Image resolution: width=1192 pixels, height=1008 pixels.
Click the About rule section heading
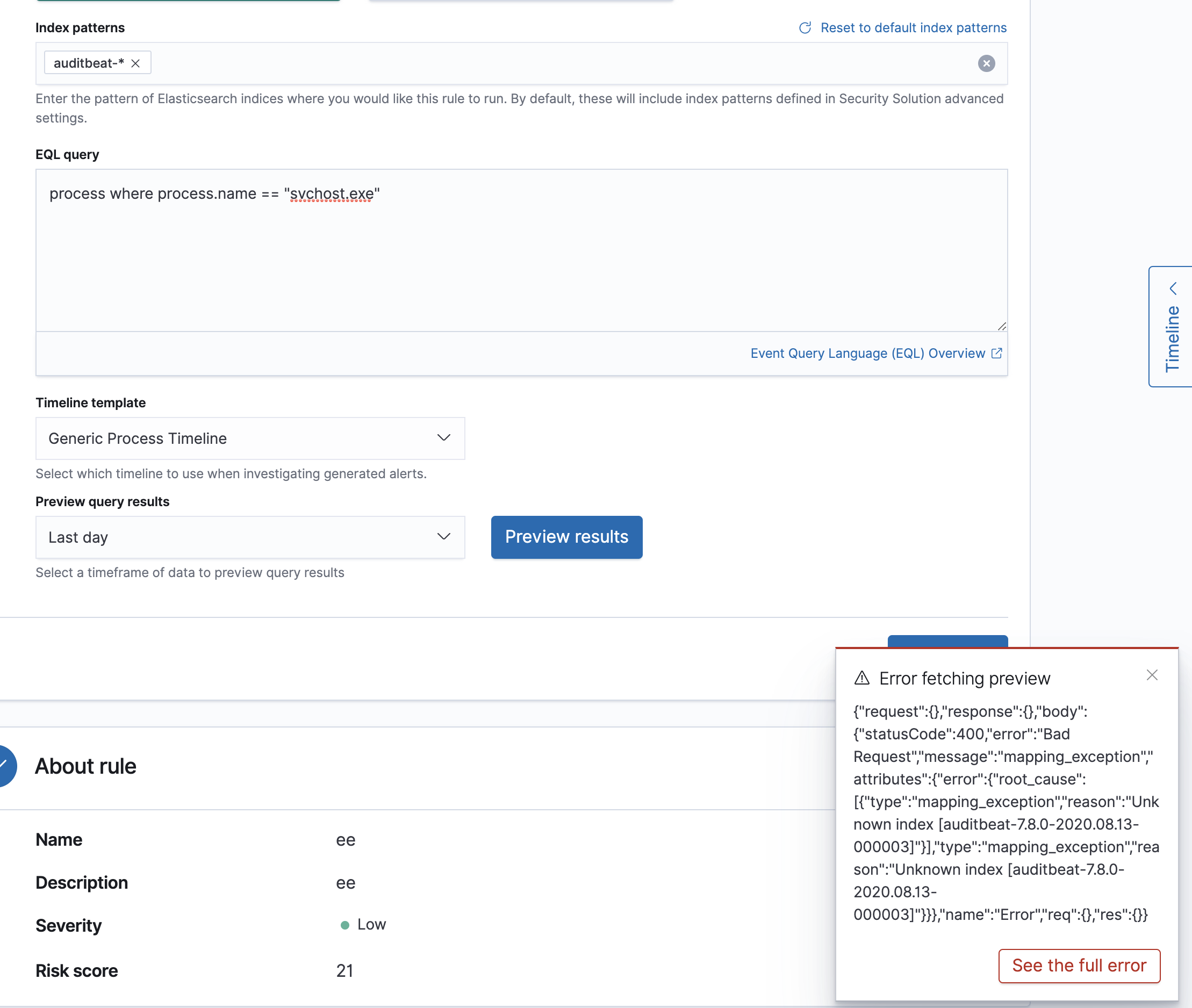point(85,766)
